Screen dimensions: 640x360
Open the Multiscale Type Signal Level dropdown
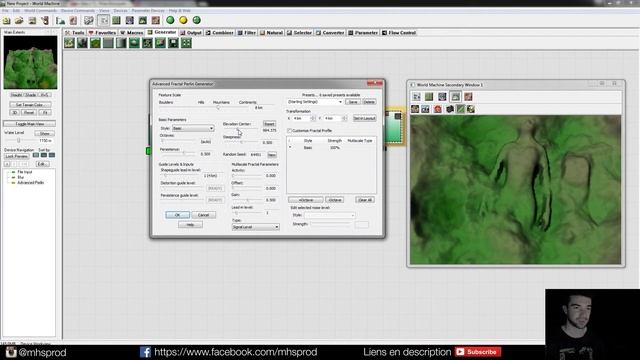click(256, 227)
